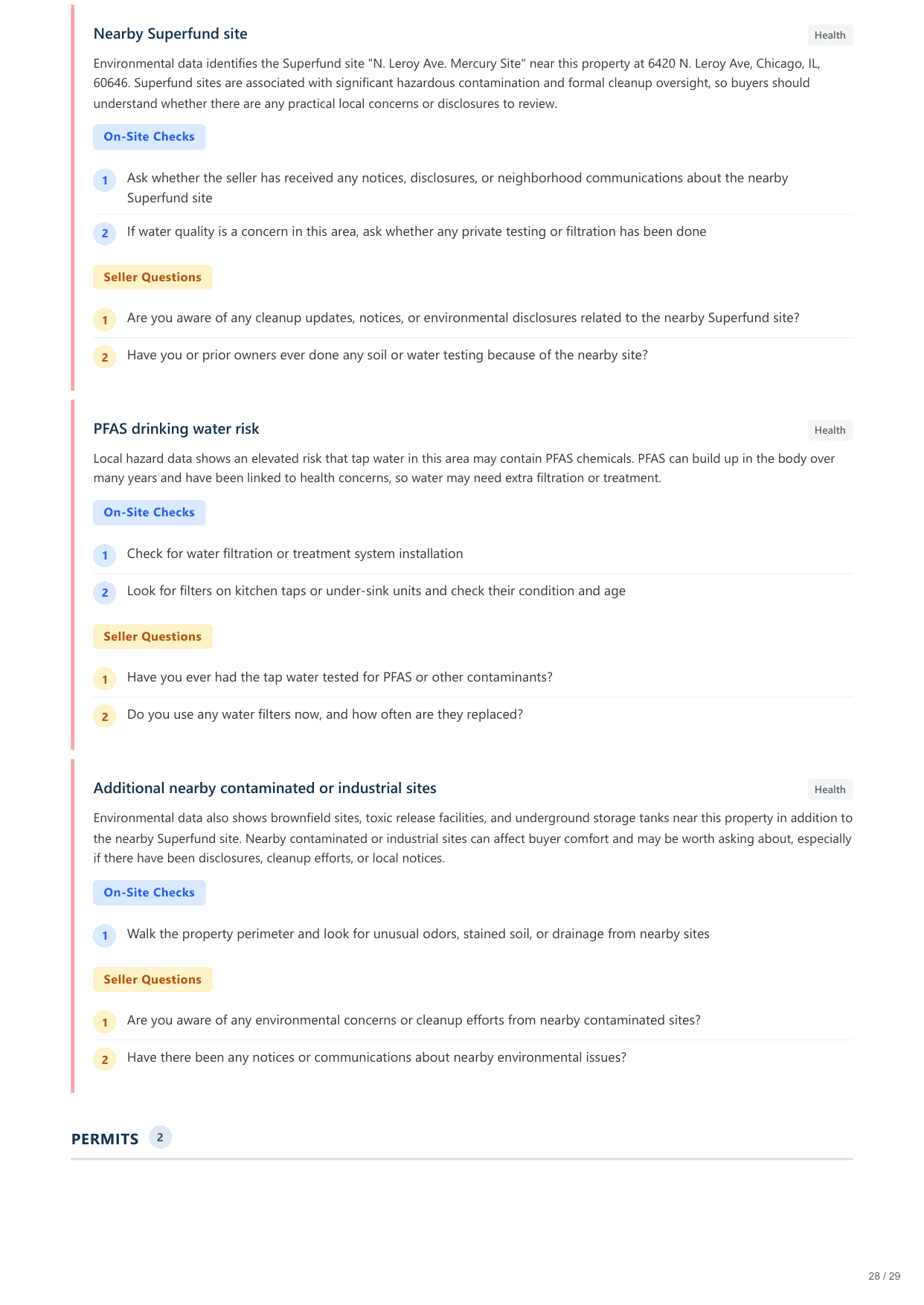
Task: Click number 2 circle beside water quality check
Action: pyautogui.click(x=105, y=233)
